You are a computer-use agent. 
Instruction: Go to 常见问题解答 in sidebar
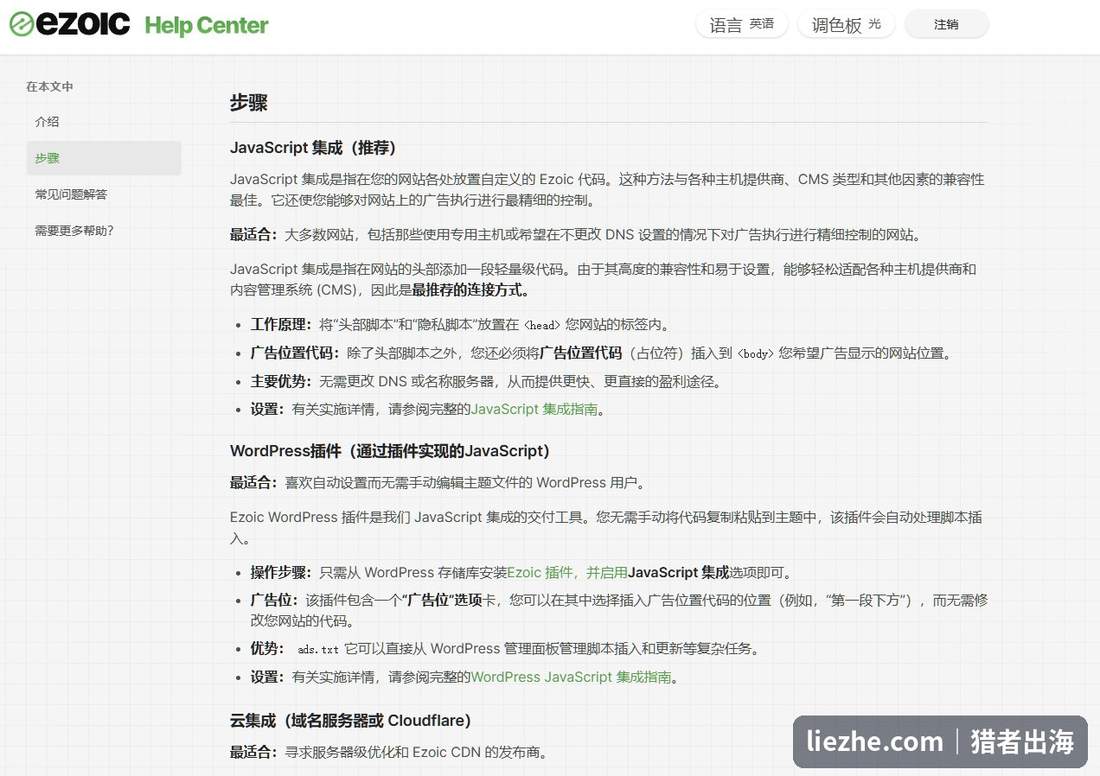click(x=71, y=194)
